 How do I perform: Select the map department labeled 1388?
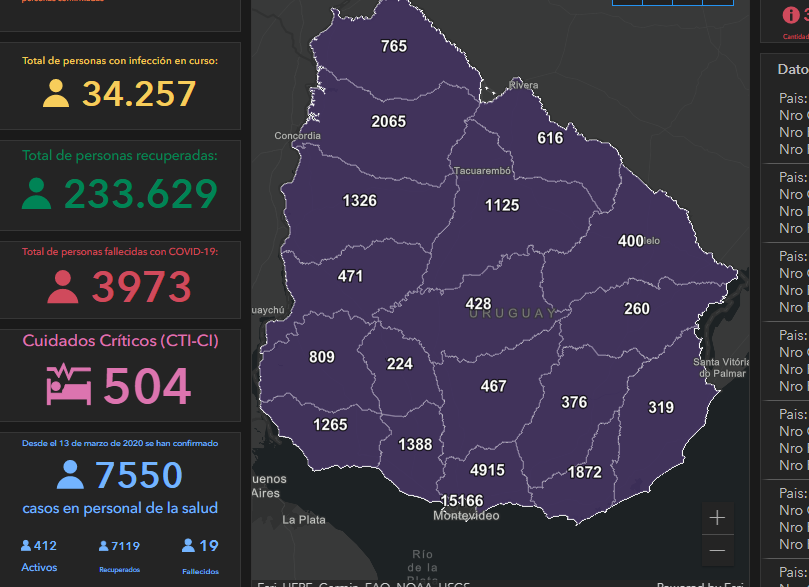pyautogui.click(x=415, y=445)
